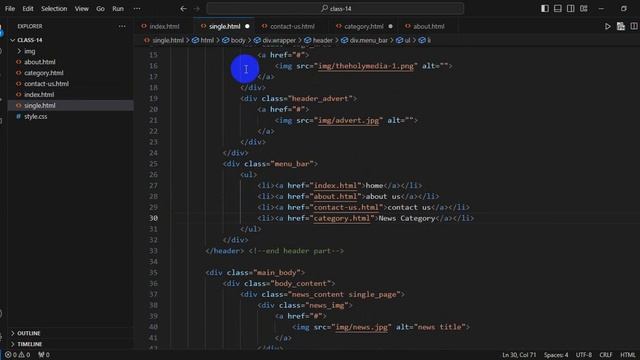
Task: Change indentation via Spaces: 4
Action: [x=556, y=355]
